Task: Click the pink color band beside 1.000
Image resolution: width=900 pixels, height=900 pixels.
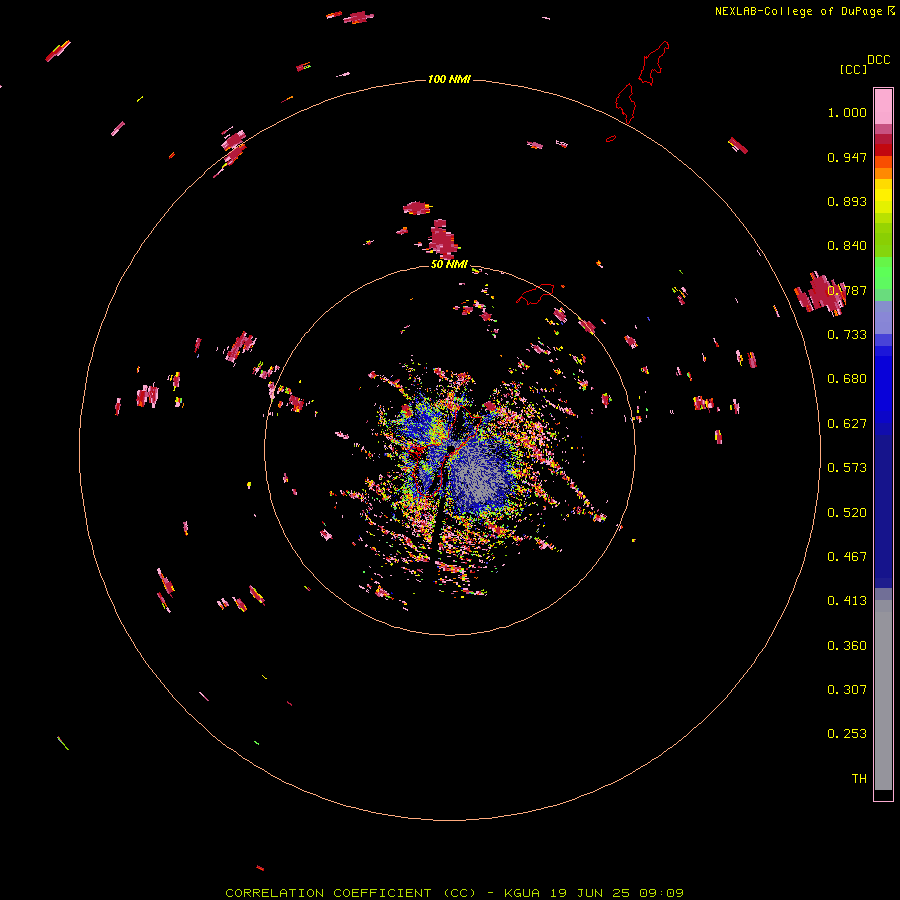Action: tap(883, 107)
